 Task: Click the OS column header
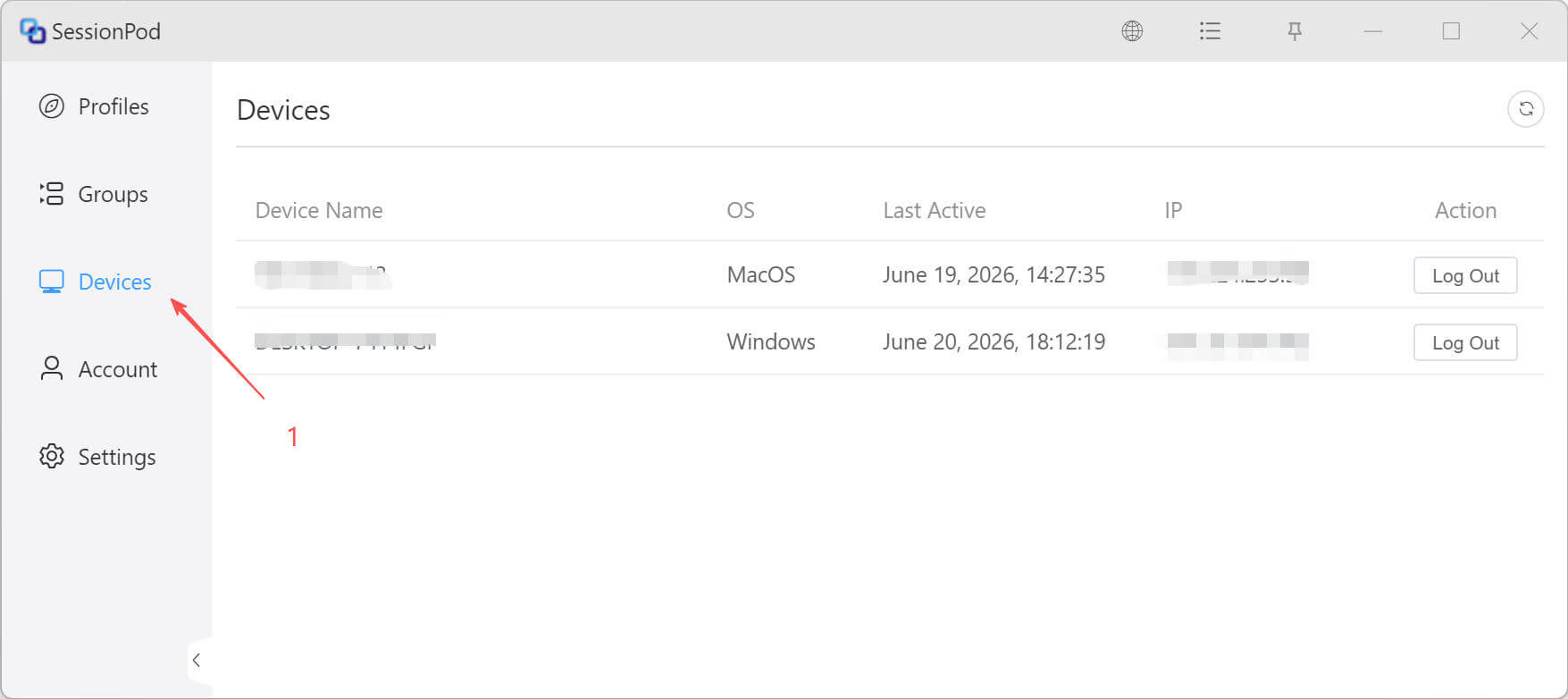(x=741, y=210)
